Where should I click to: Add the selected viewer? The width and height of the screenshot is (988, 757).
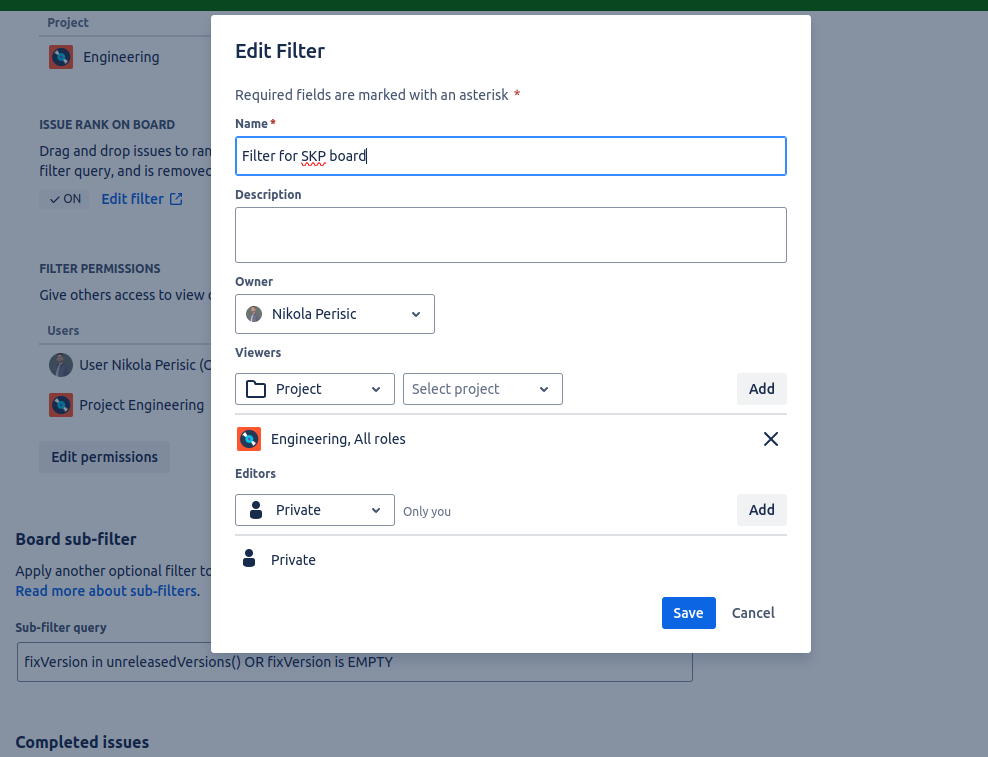(762, 389)
